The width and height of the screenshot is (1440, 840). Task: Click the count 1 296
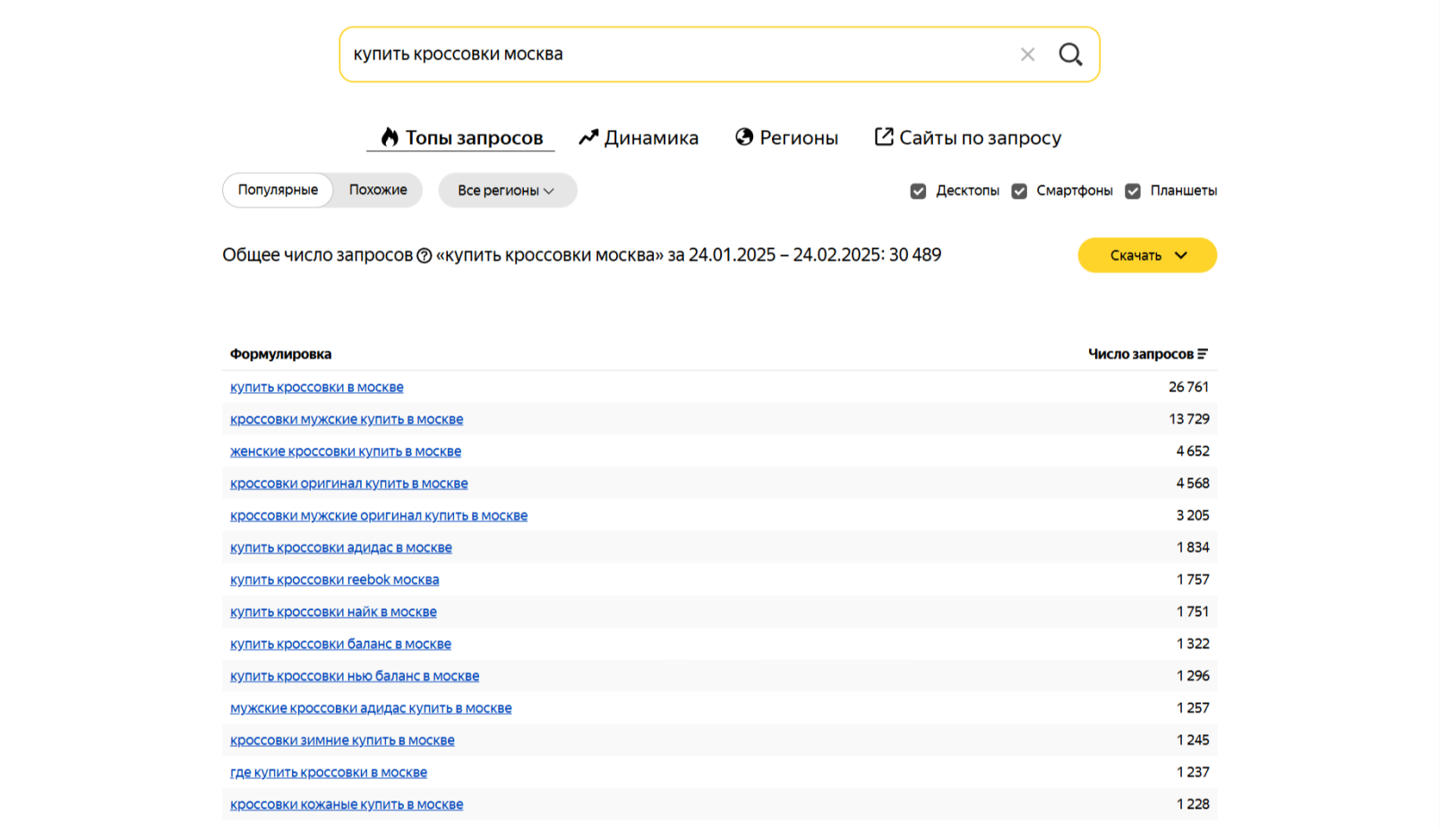coord(1193,676)
